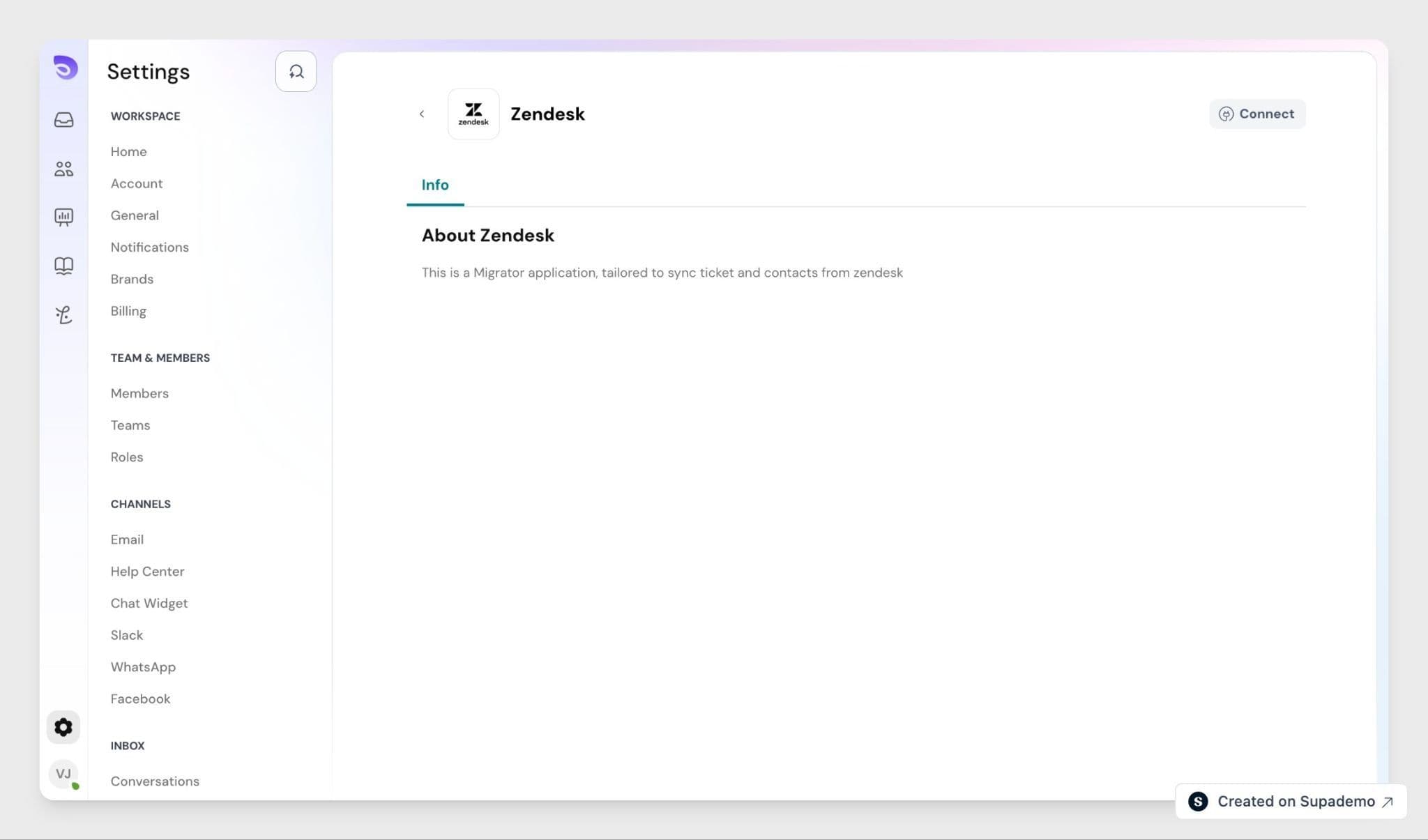Screen dimensions: 1428x840
Task: Click the Zendesk logo thumbnail
Action: tap(473, 114)
